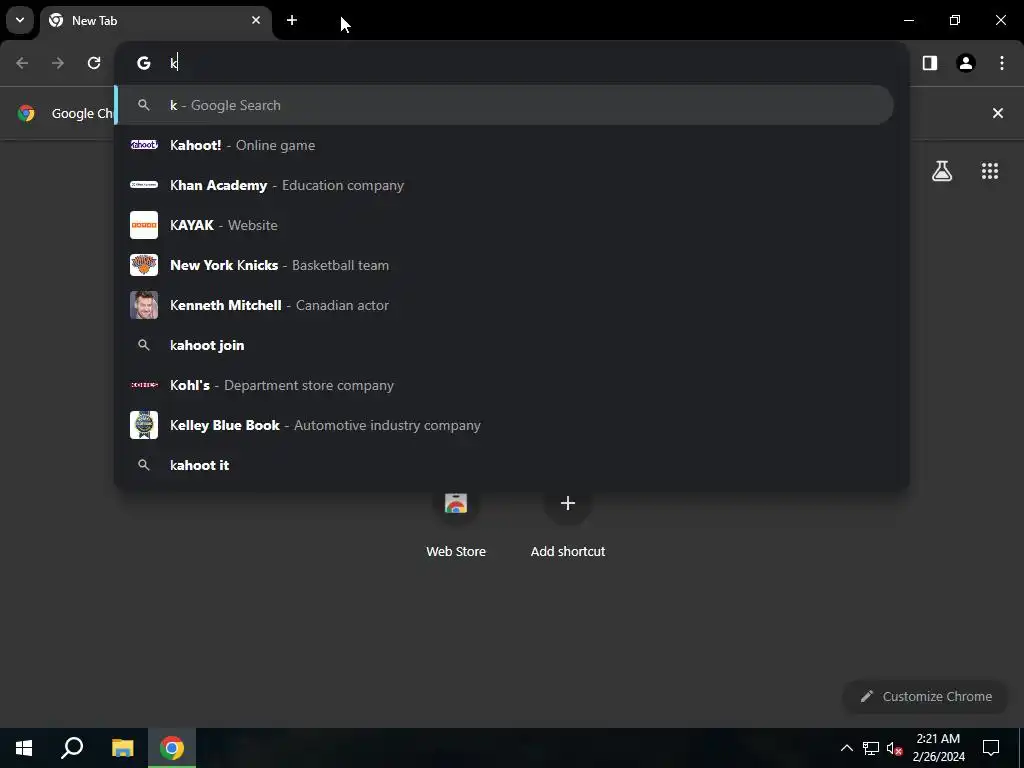The height and width of the screenshot is (768, 1024).
Task: Click the Kelley Blue Book badge icon
Action: pyautogui.click(x=144, y=425)
